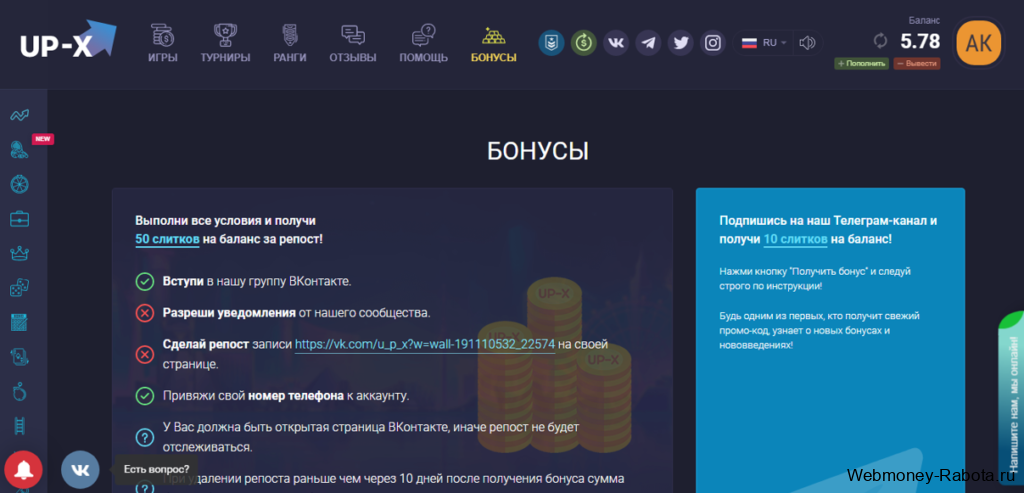1024x493 pixels.
Task: Open the РАНГИ ranks page
Action: (x=290, y=43)
